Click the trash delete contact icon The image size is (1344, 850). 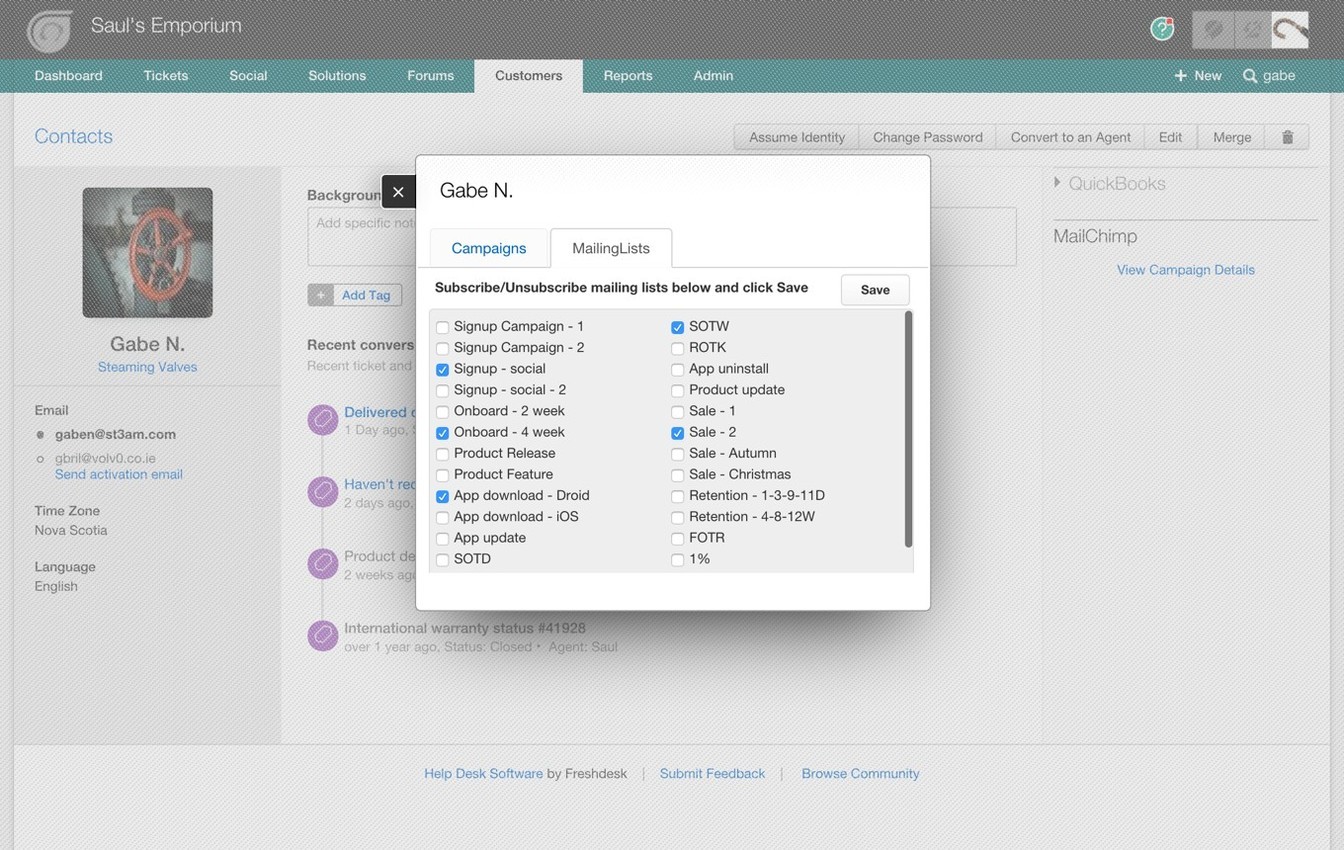pos(1287,137)
